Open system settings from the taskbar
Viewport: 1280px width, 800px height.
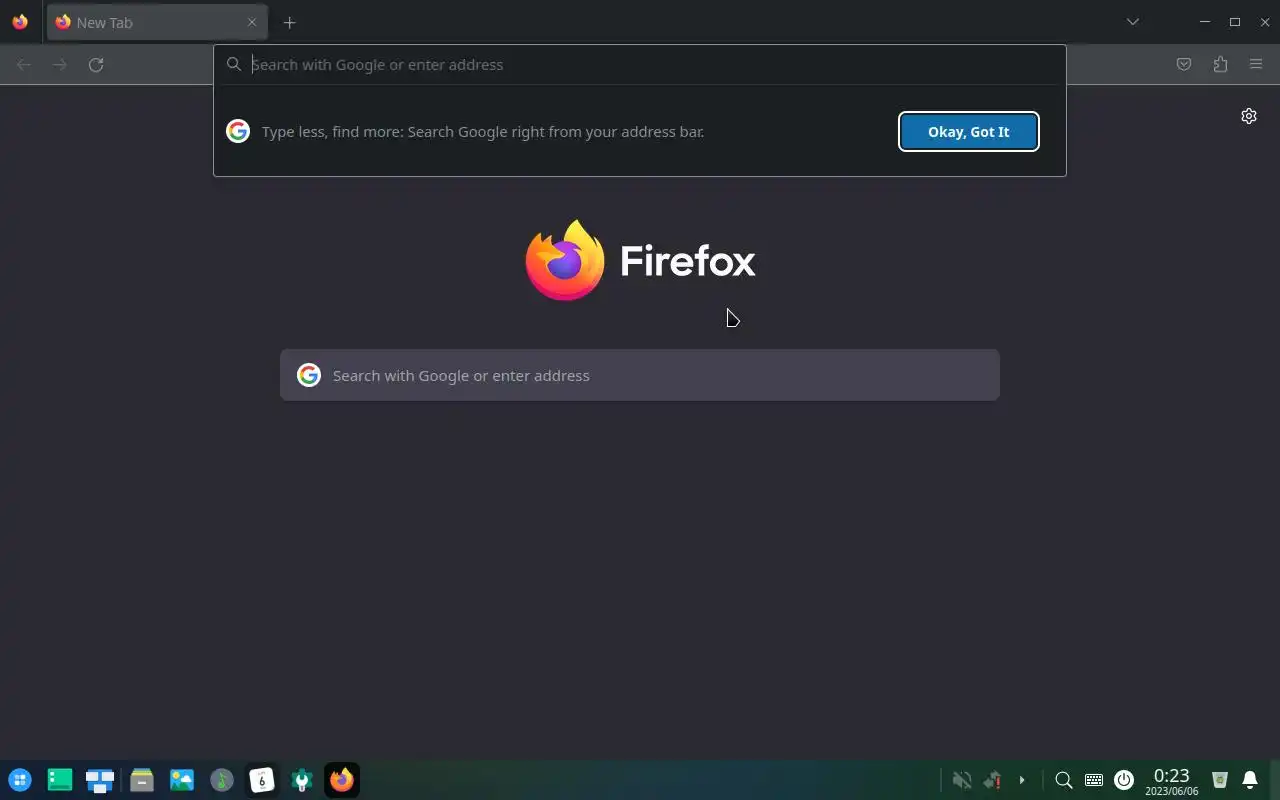click(302, 780)
